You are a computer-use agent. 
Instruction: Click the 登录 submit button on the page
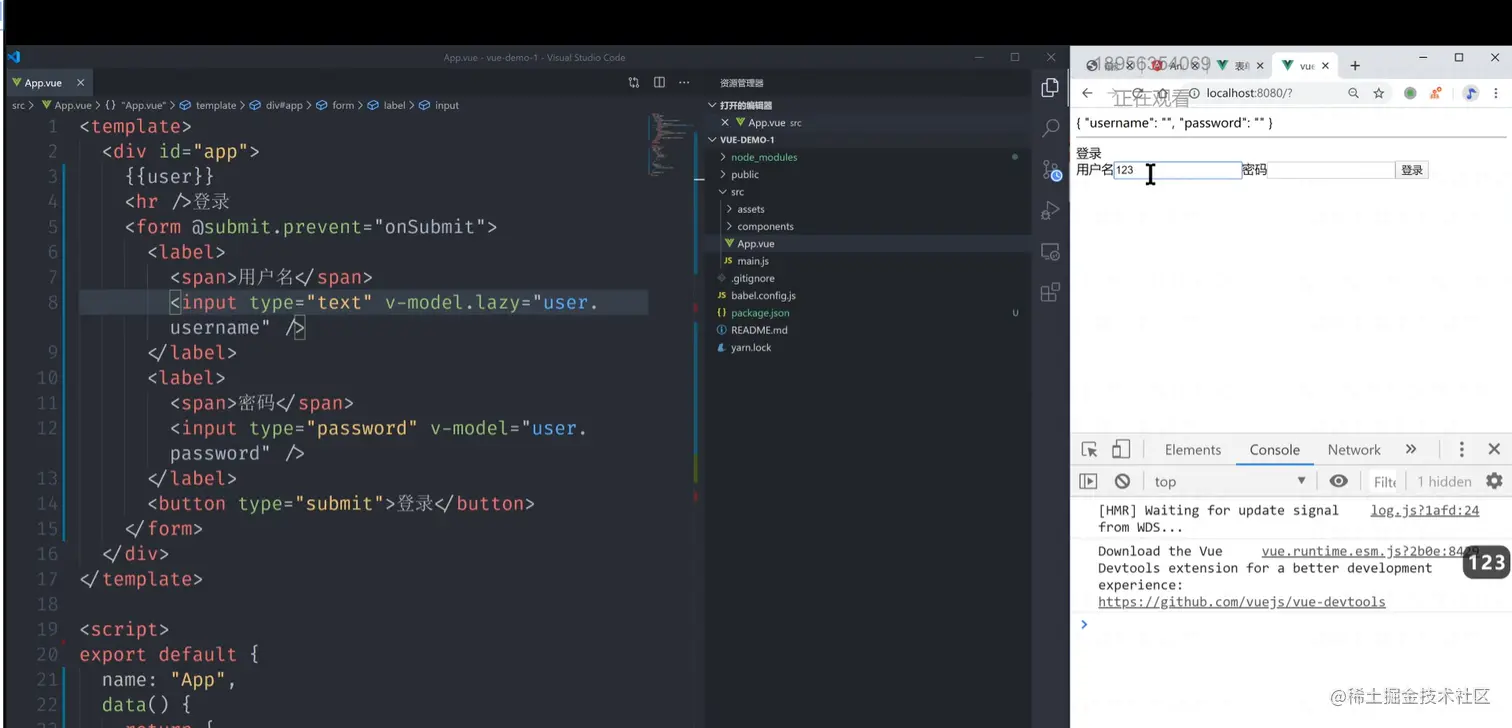click(1412, 170)
